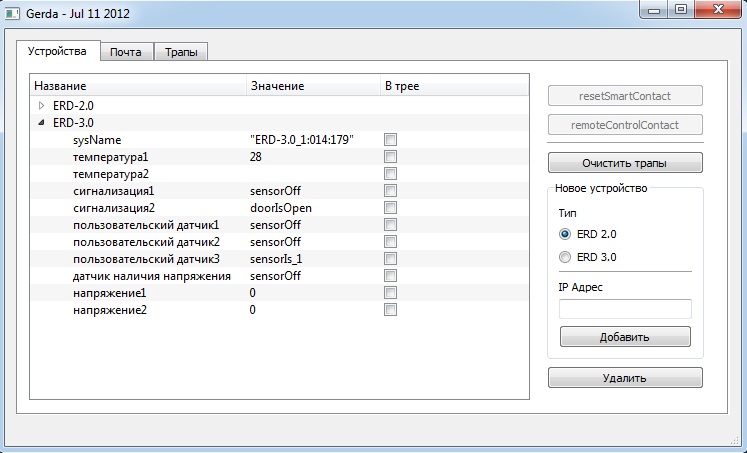Select the Устройства tab
The height and width of the screenshot is (453, 747).
coord(58,51)
